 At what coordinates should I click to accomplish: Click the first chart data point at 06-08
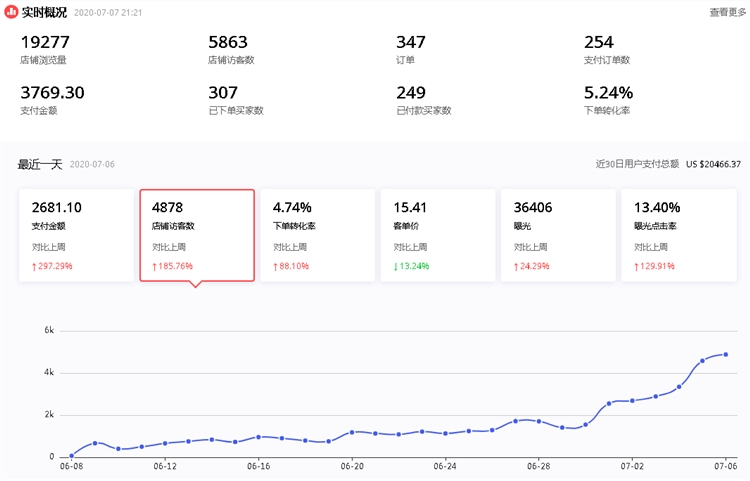(x=71, y=455)
